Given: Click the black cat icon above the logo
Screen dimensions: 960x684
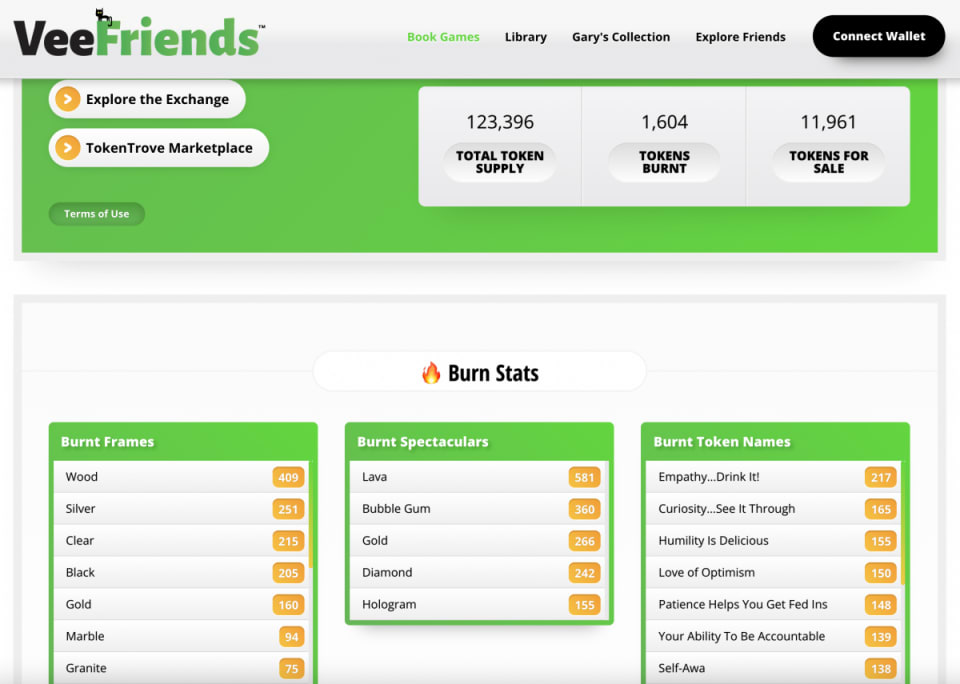Looking at the screenshot, I should pos(103,16).
